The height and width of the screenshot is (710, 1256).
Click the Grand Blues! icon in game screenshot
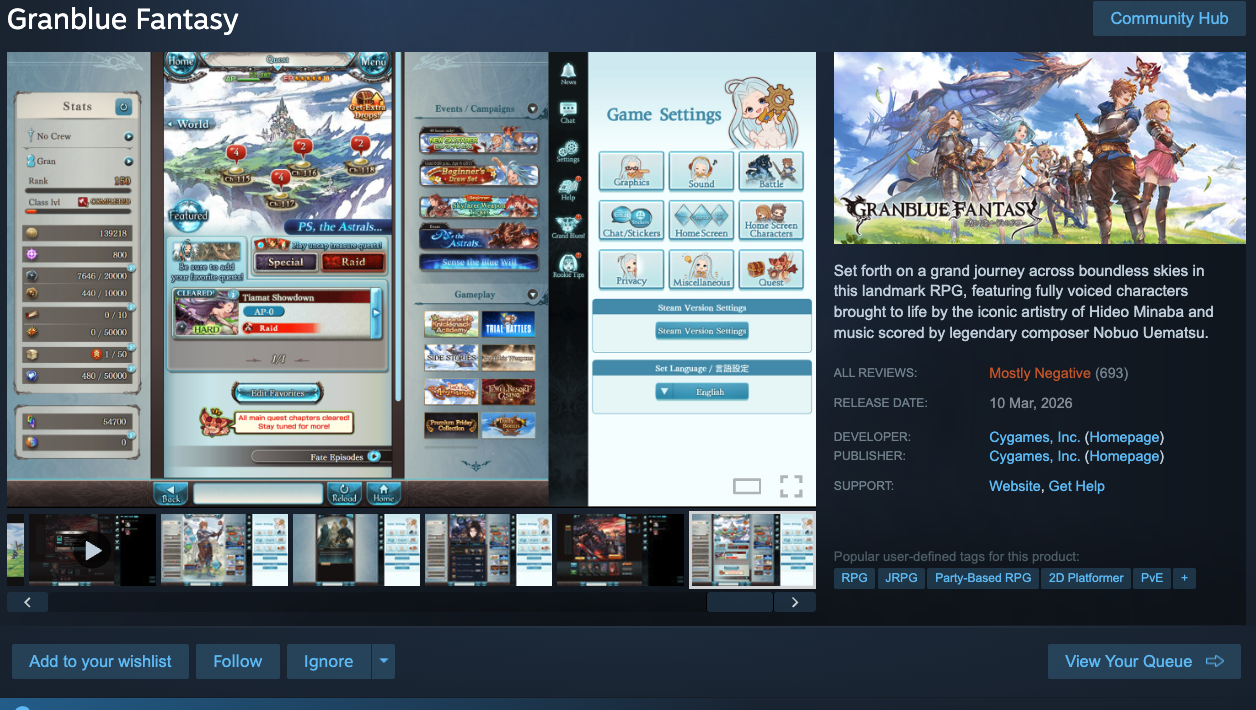click(x=568, y=228)
